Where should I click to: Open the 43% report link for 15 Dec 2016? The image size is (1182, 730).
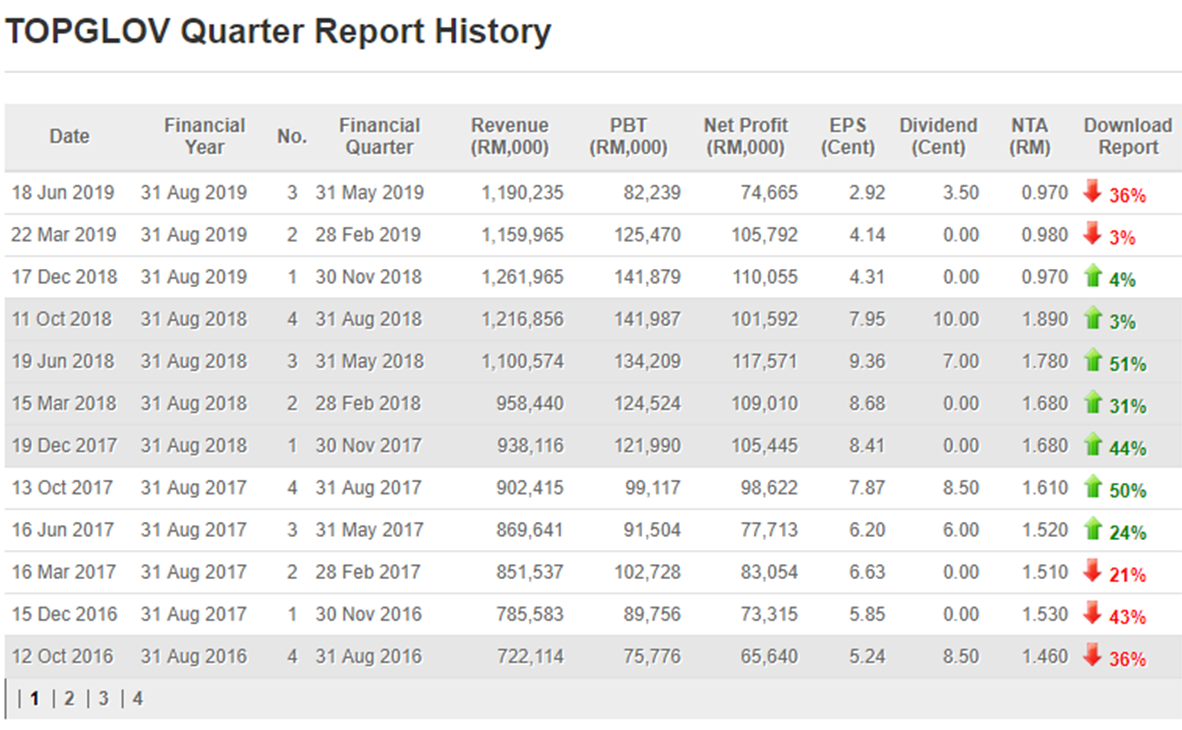pyautogui.click(x=1127, y=618)
